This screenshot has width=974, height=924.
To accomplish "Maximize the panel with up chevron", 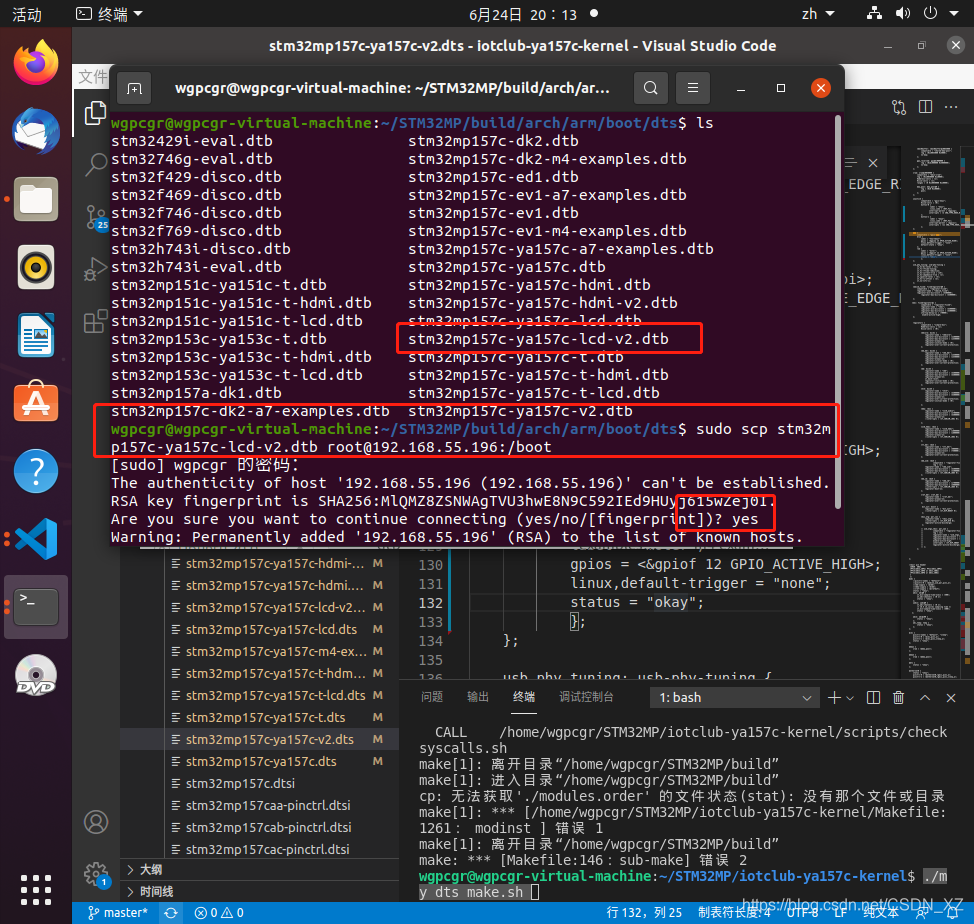I will [x=925, y=697].
